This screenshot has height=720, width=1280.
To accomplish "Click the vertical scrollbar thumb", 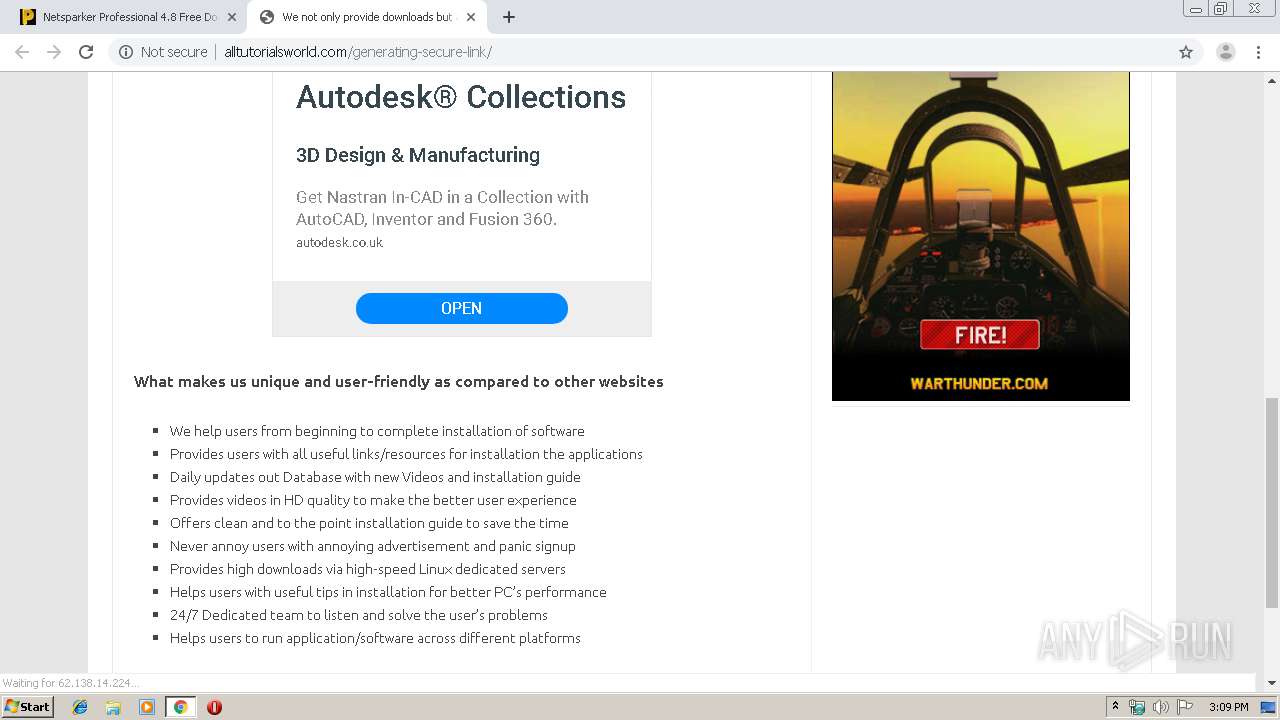I will point(1272,502).
